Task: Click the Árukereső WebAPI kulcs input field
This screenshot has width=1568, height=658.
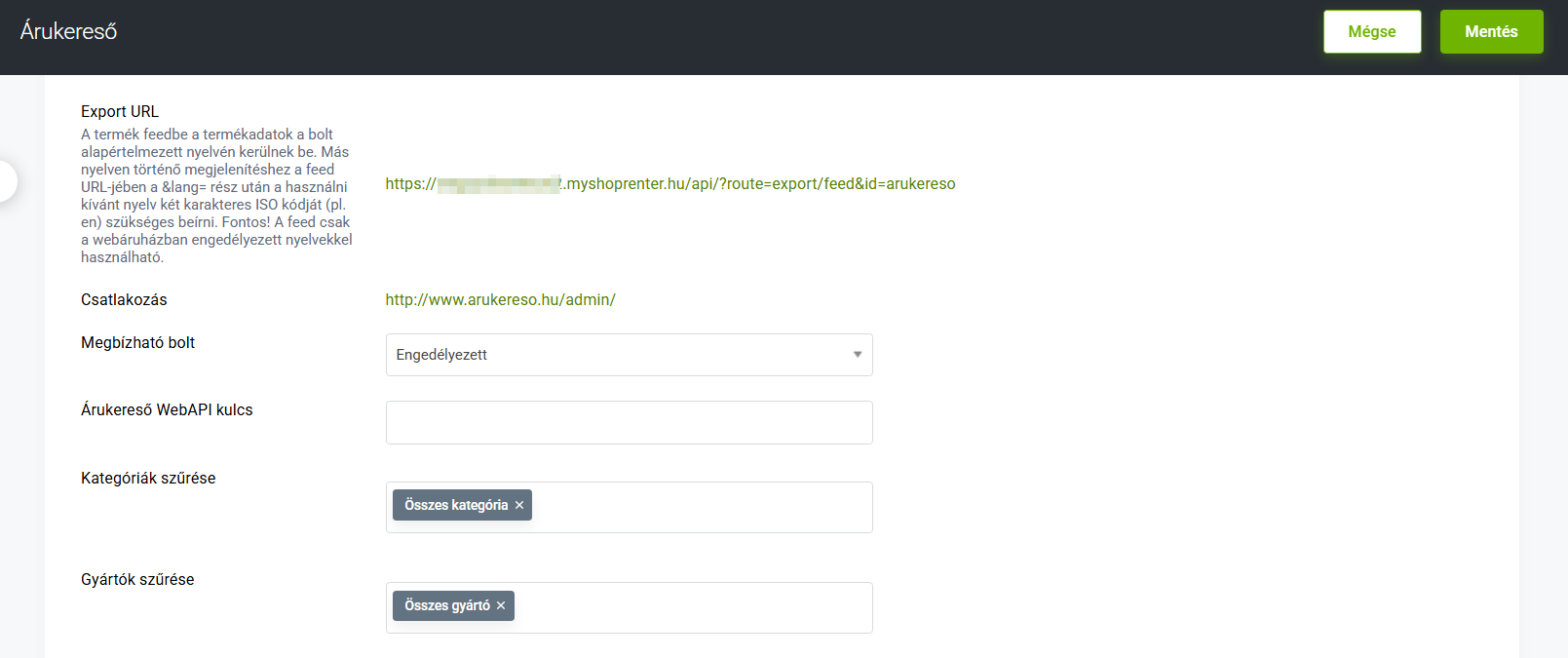Action: [629, 422]
